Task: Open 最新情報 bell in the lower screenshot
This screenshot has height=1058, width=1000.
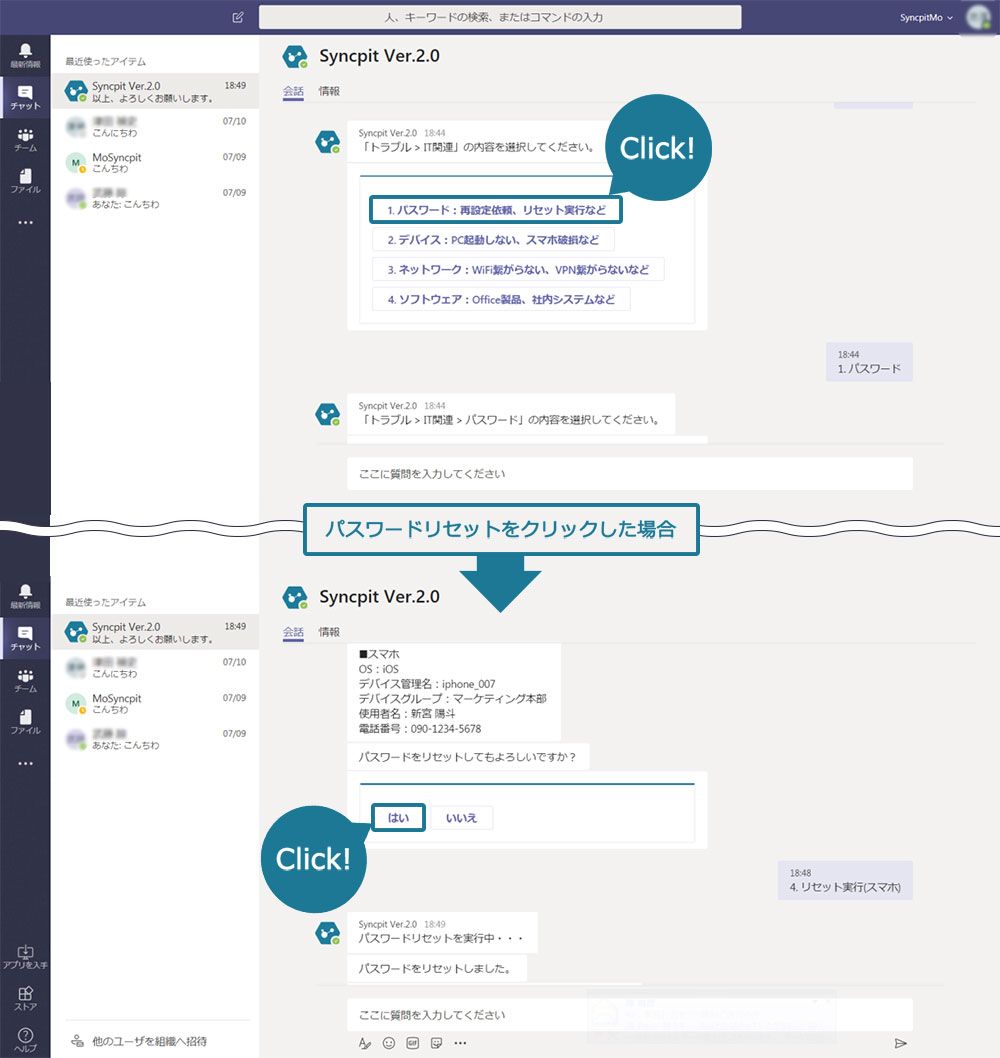Action: point(25,596)
